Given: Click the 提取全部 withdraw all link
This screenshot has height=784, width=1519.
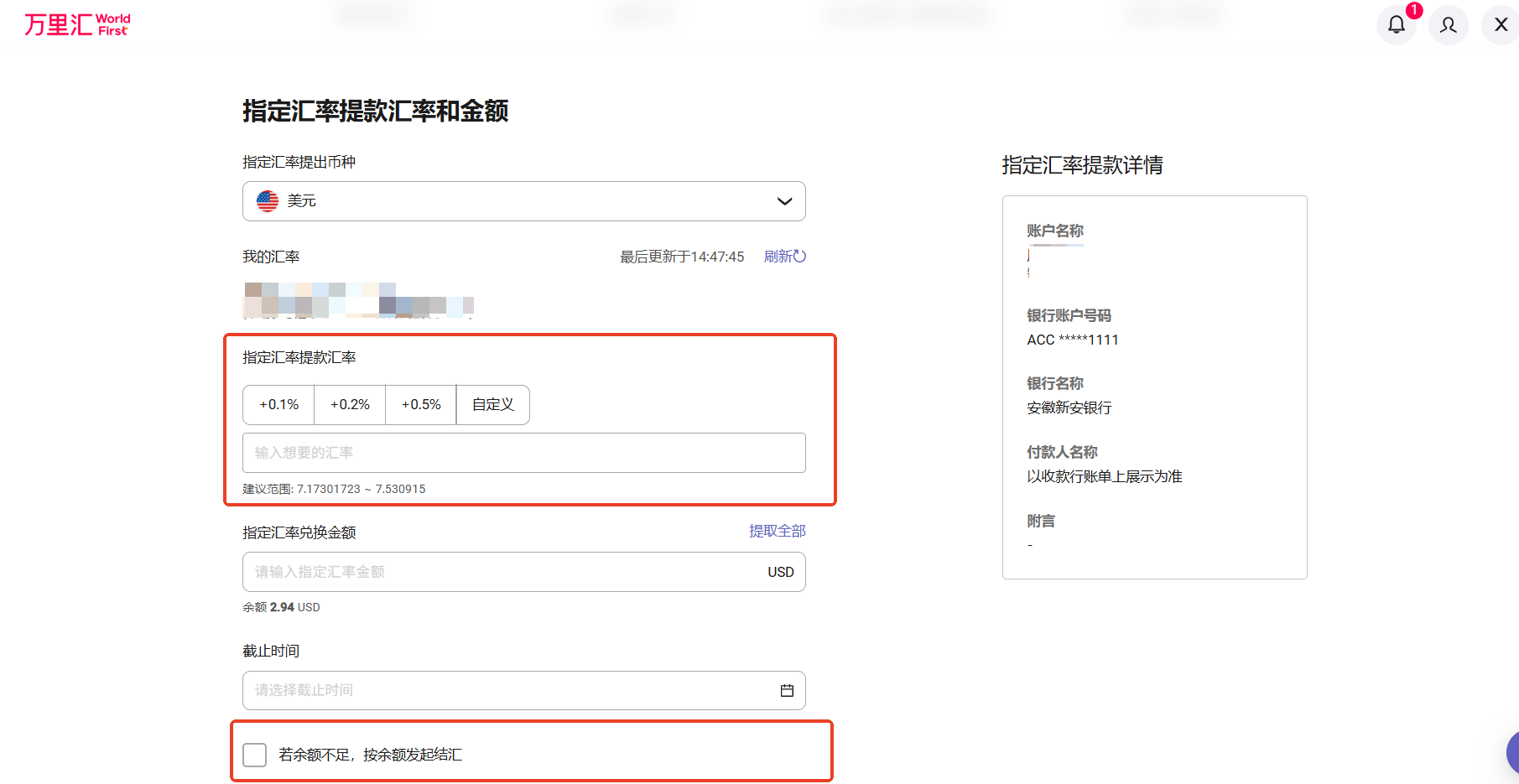Looking at the screenshot, I should click(x=777, y=531).
